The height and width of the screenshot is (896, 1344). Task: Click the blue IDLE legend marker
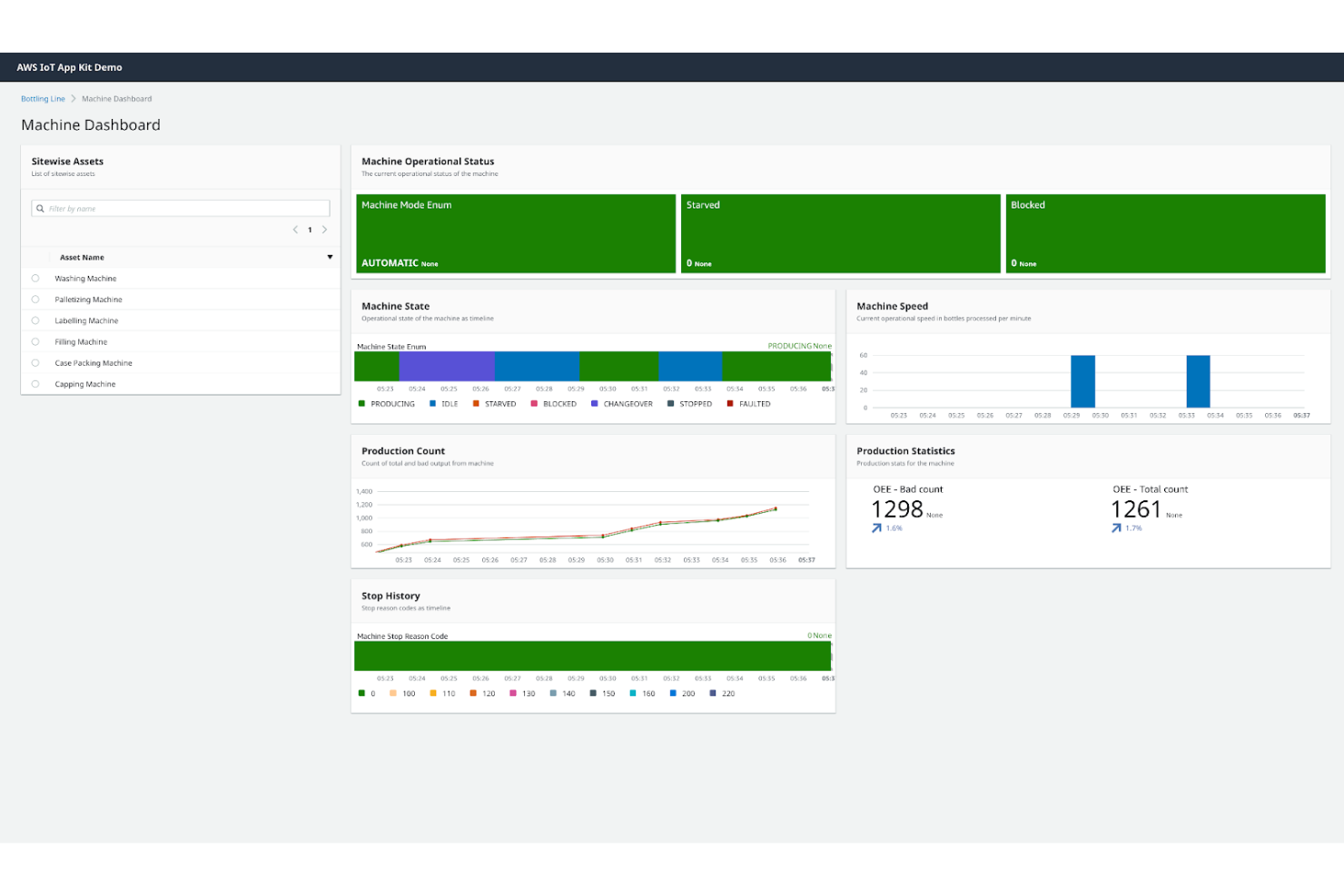pyautogui.click(x=430, y=403)
